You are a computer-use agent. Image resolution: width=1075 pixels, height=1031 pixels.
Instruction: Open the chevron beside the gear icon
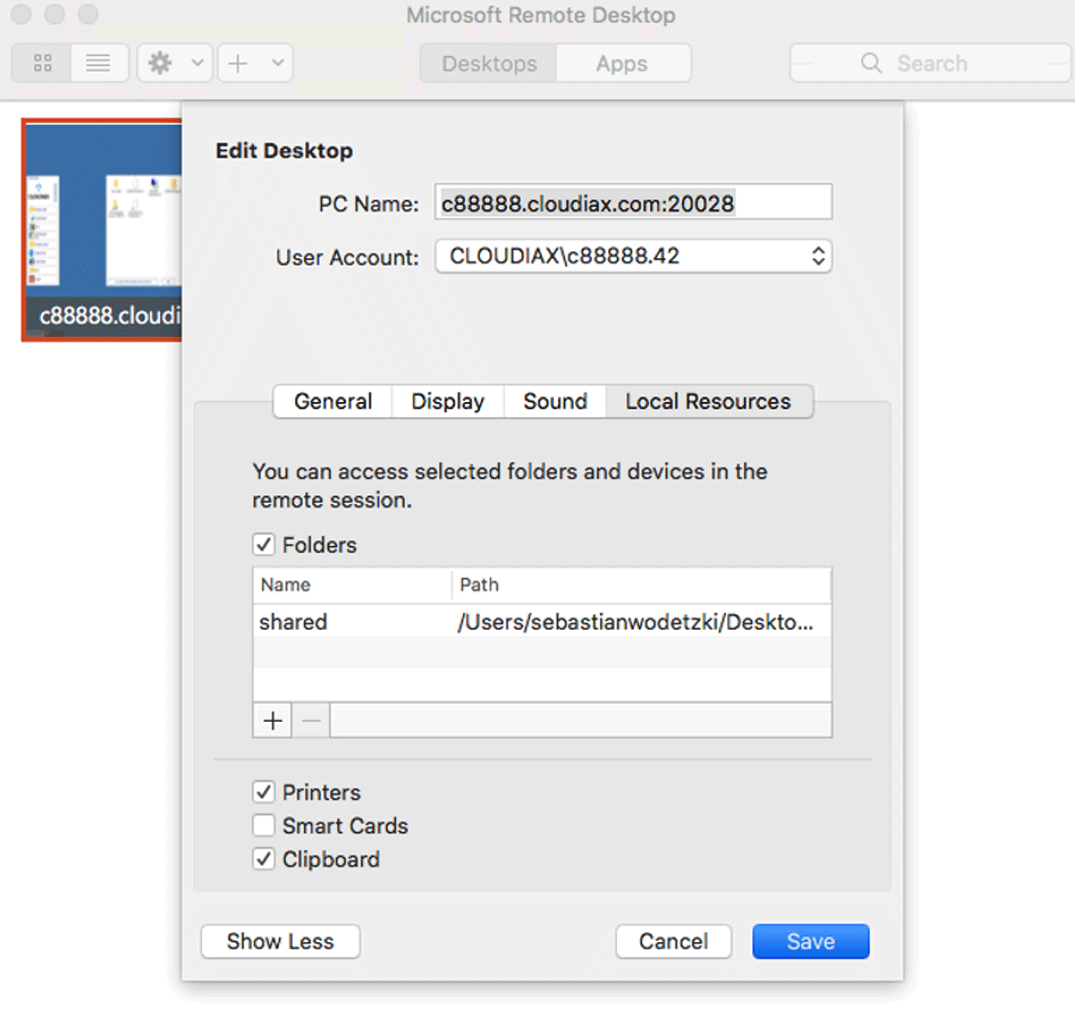(197, 63)
